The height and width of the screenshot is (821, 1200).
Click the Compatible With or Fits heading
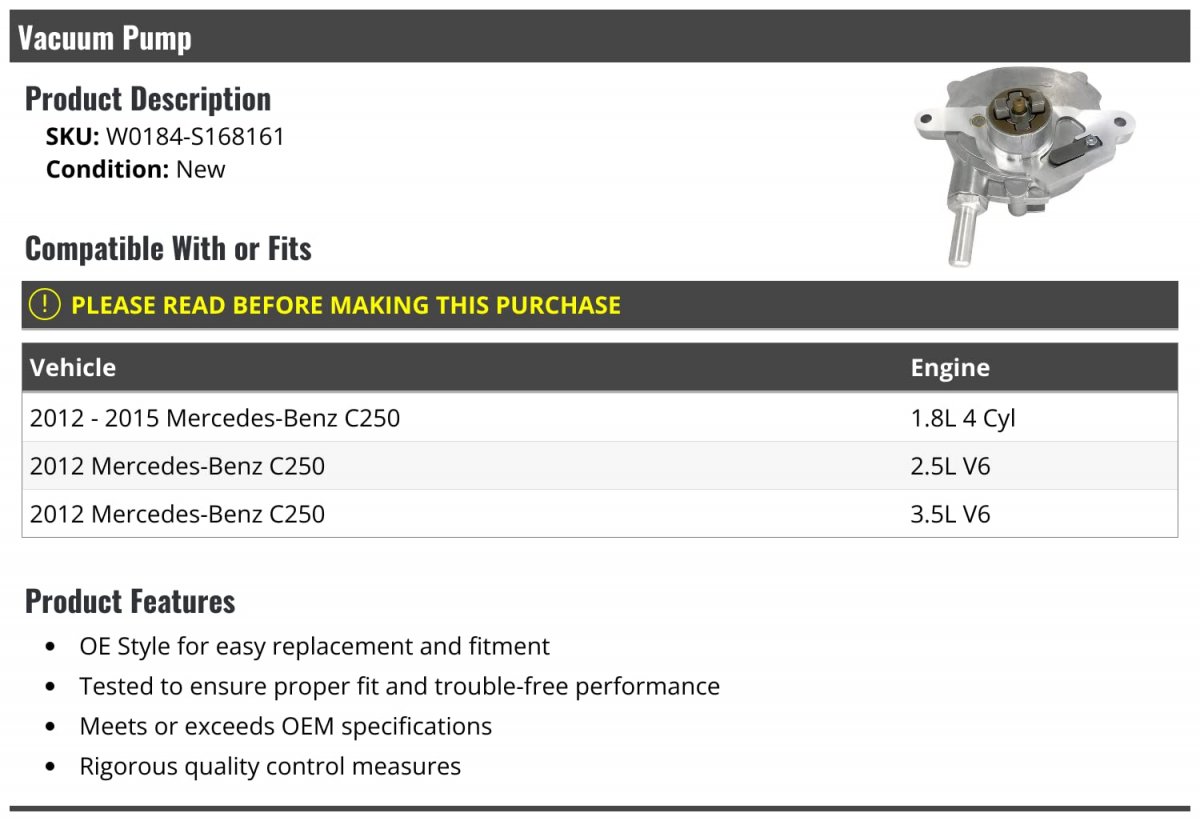pyautogui.click(x=168, y=248)
